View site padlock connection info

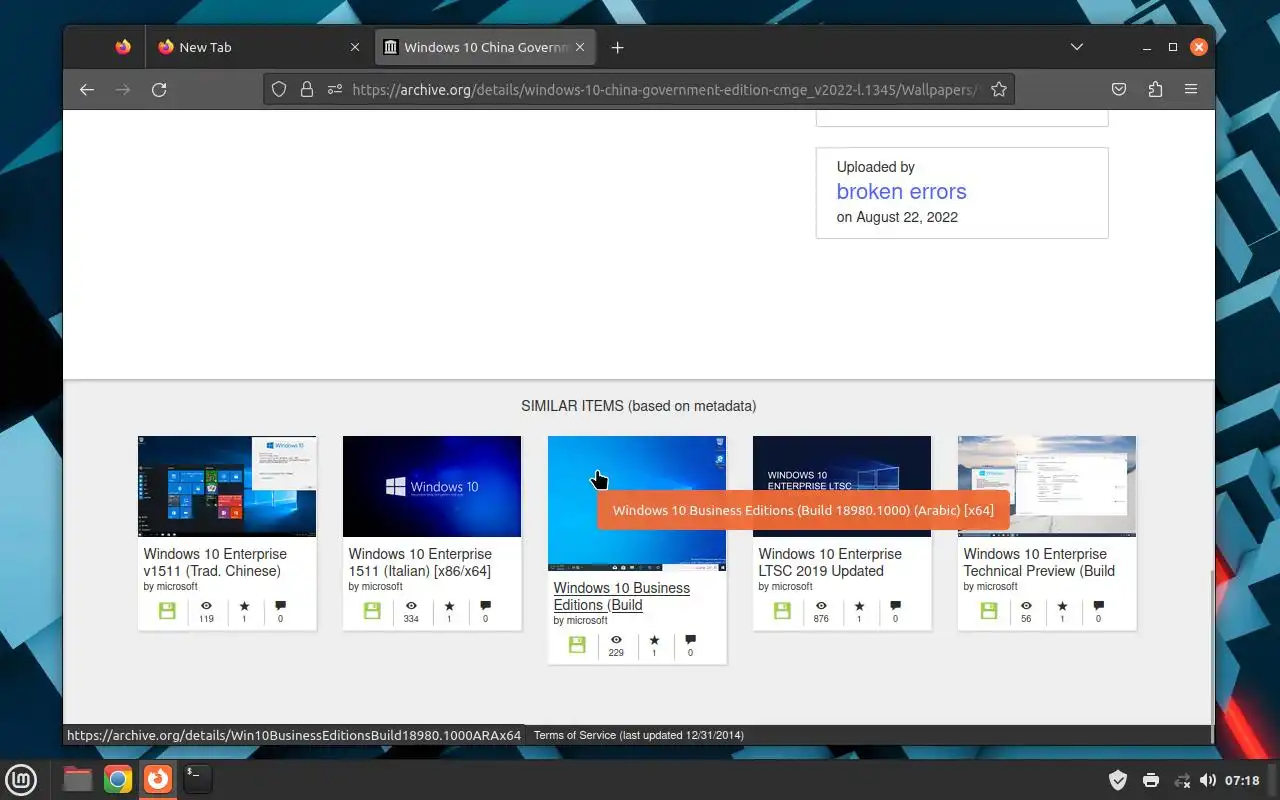pos(307,89)
